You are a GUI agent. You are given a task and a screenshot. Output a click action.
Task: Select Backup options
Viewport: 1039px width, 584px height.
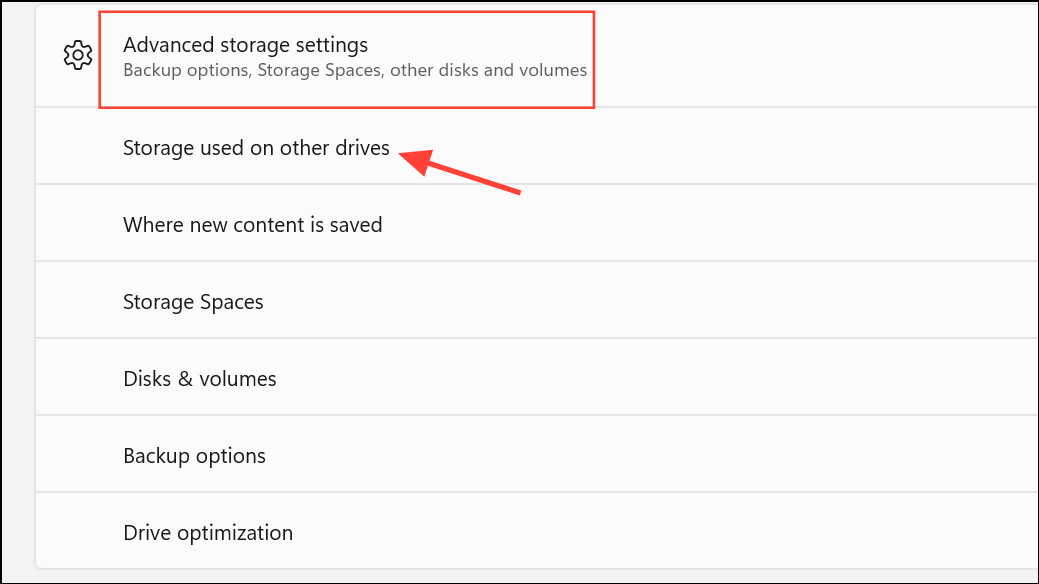(x=194, y=456)
